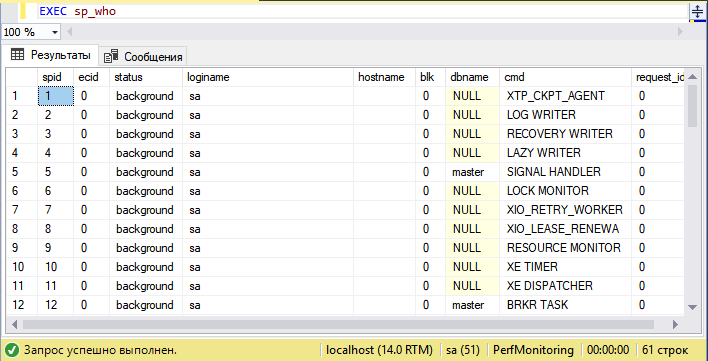Image resolution: width=708 pixels, height=361 pixels.
Task: Select the highlighted spid cell with value 1
Action: pos(56,96)
